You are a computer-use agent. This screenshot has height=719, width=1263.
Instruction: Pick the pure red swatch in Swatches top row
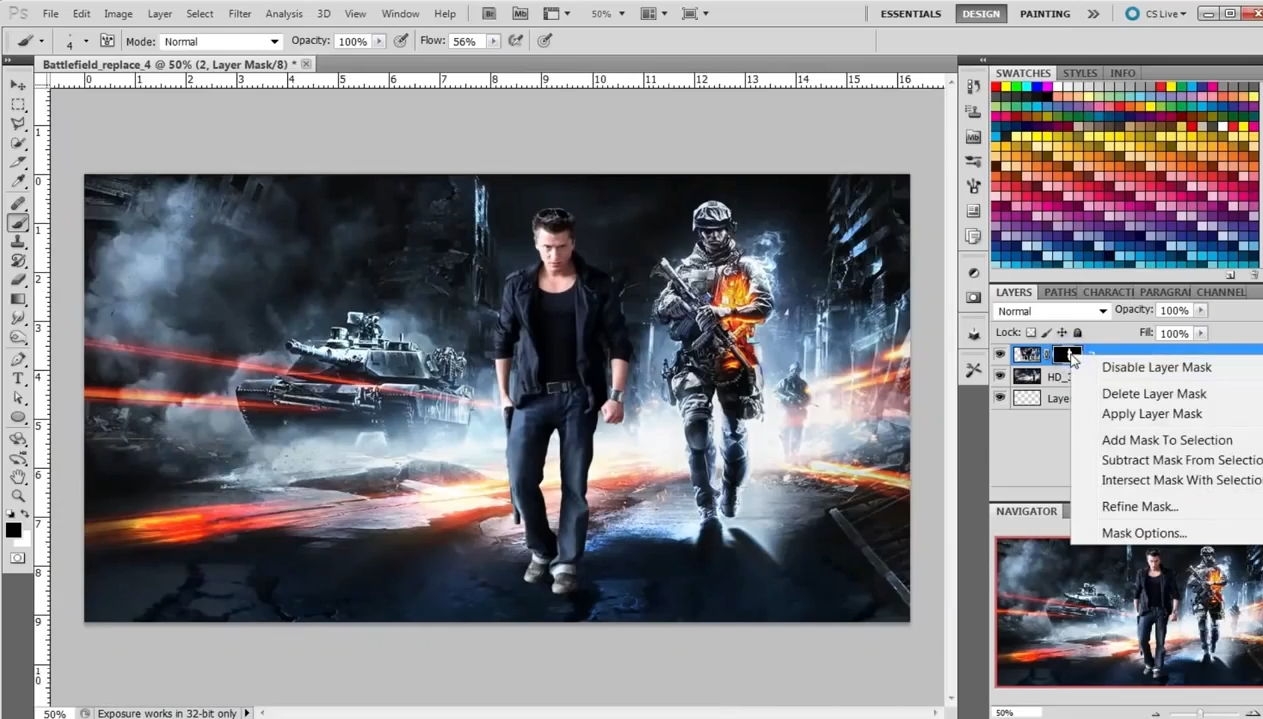[x=997, y=87]
